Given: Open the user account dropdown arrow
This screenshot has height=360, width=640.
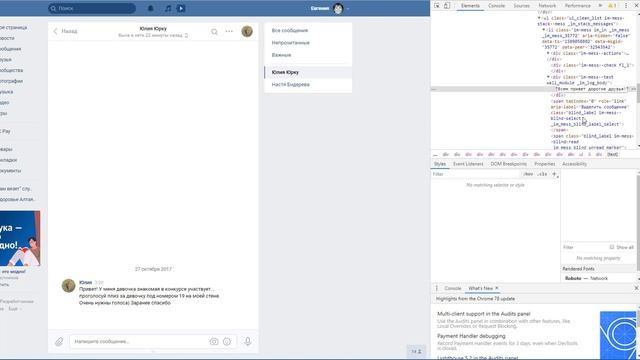Looking at the screenshot, I should coord(348,9).
